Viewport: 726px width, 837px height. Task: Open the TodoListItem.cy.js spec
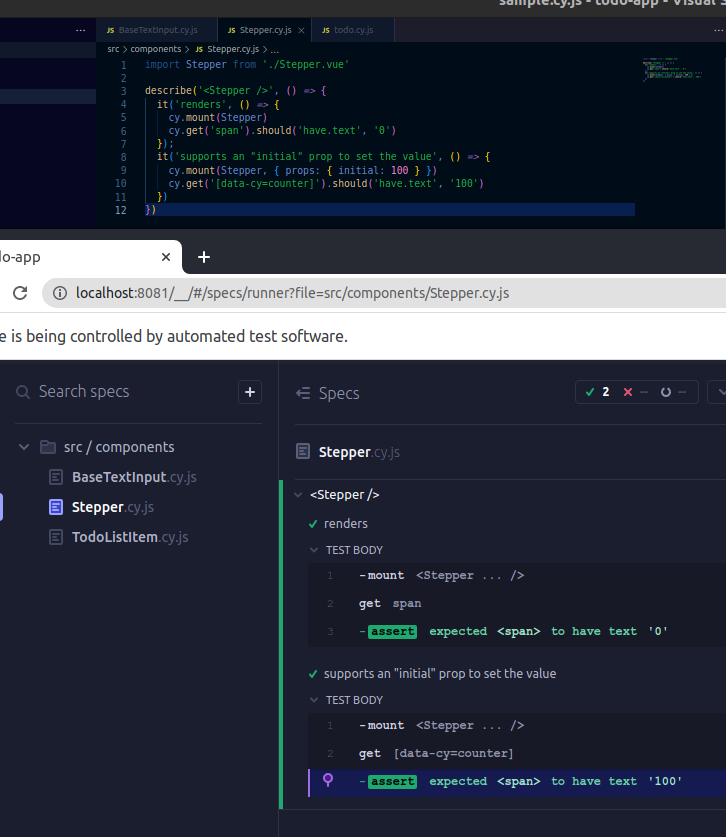(130, 537)
